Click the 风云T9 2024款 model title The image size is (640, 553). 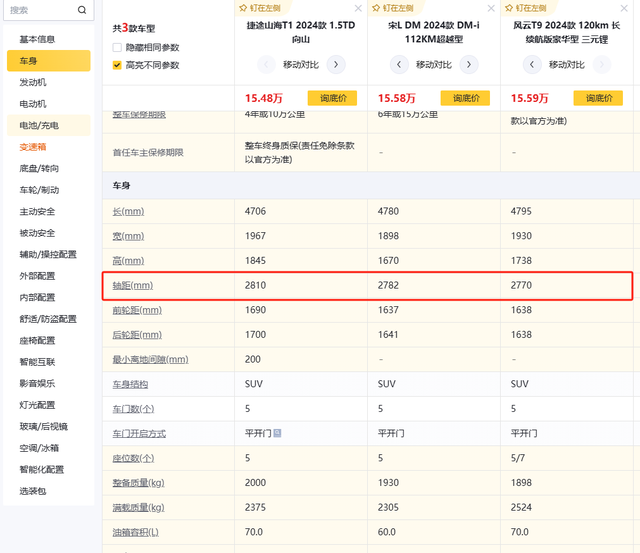pos(567,32)
